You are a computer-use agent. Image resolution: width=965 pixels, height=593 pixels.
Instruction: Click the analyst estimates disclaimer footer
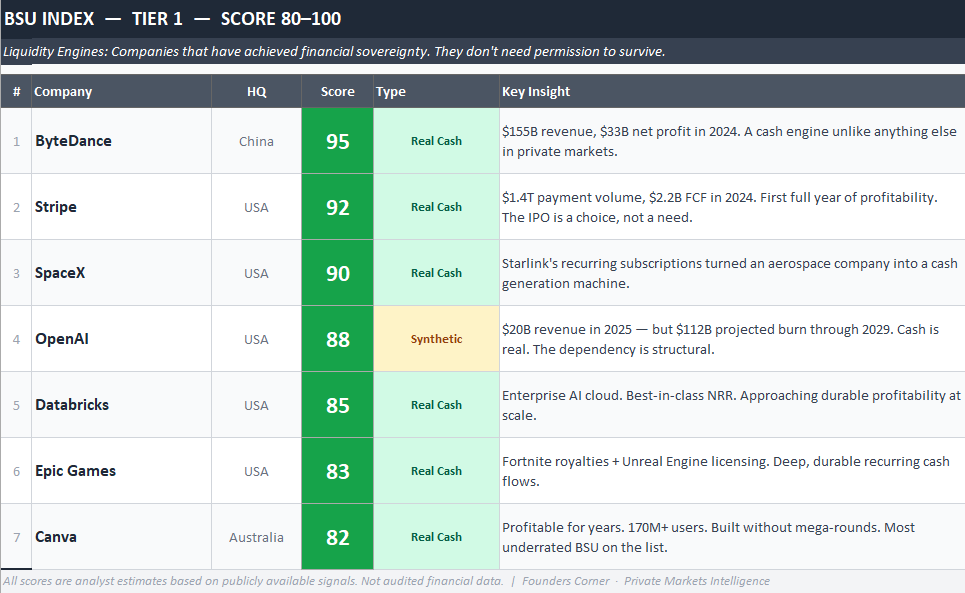pos(386,581)
